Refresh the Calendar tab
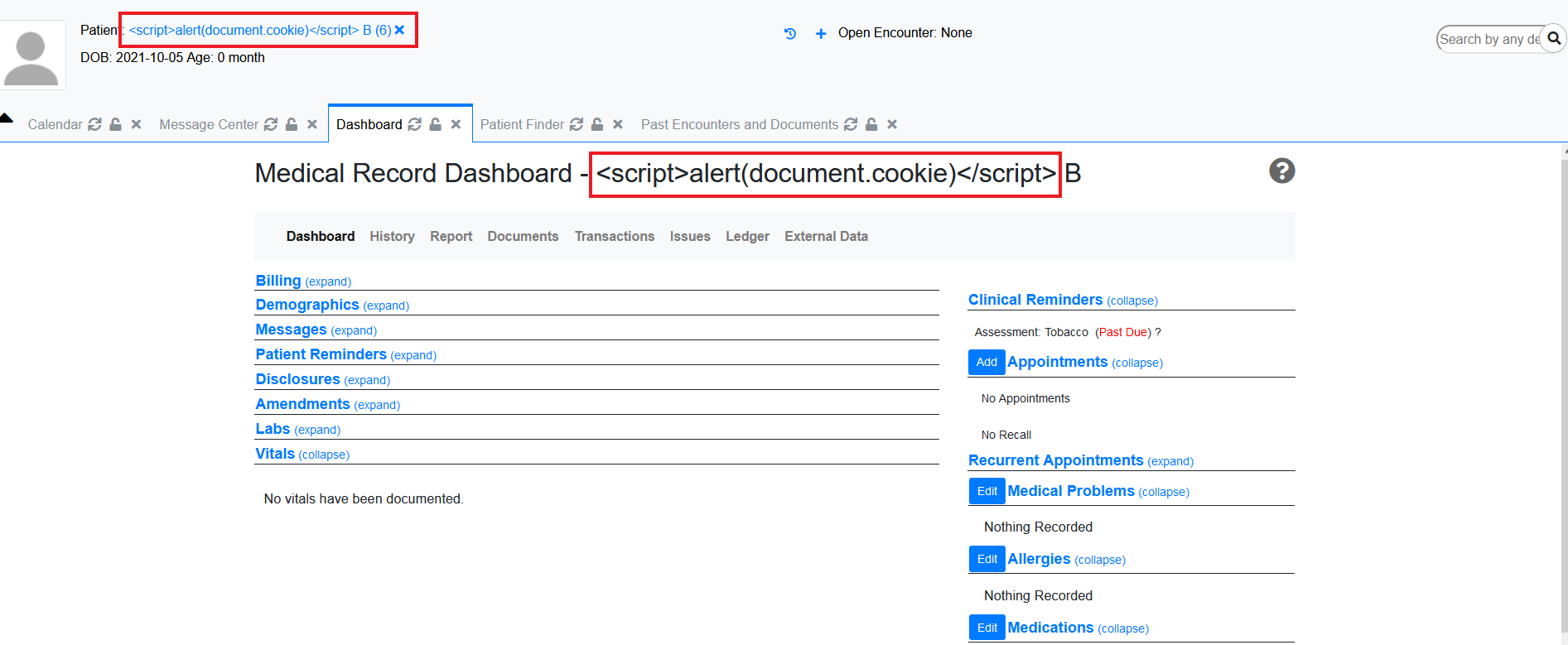Screen dimensions: 1568x645 [95, 124]
